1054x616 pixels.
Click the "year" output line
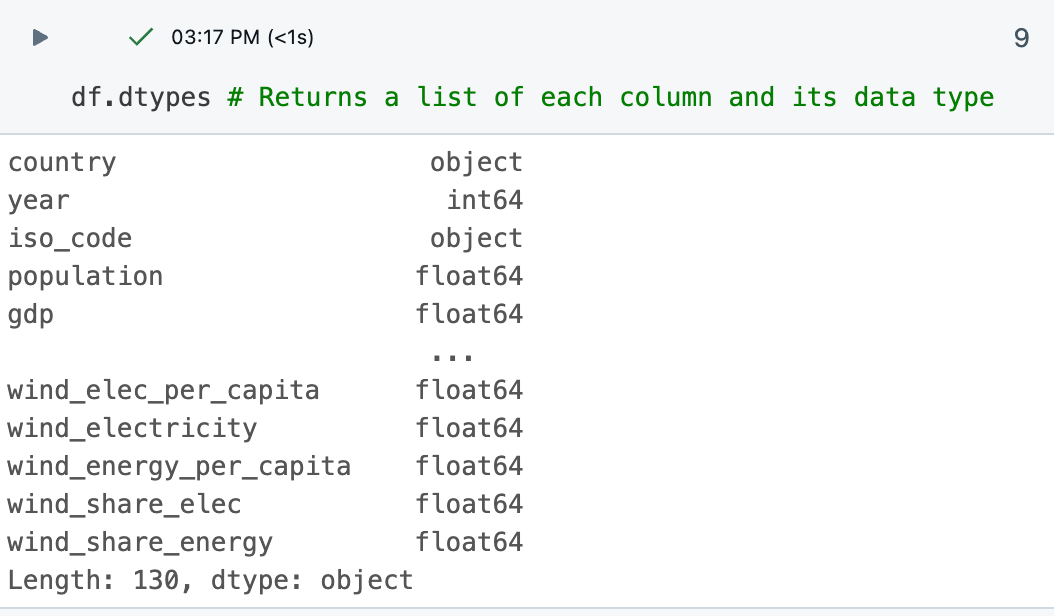38,200
